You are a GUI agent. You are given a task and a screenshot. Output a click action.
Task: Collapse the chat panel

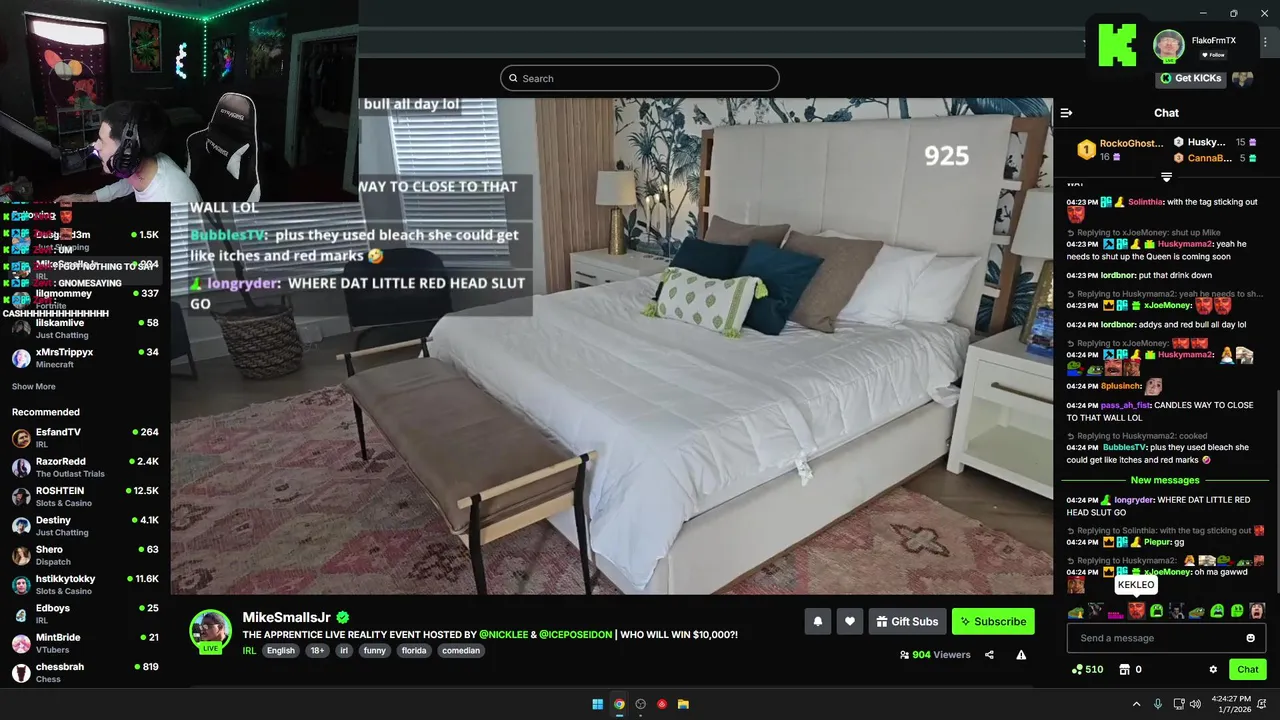click(1066, 113)
